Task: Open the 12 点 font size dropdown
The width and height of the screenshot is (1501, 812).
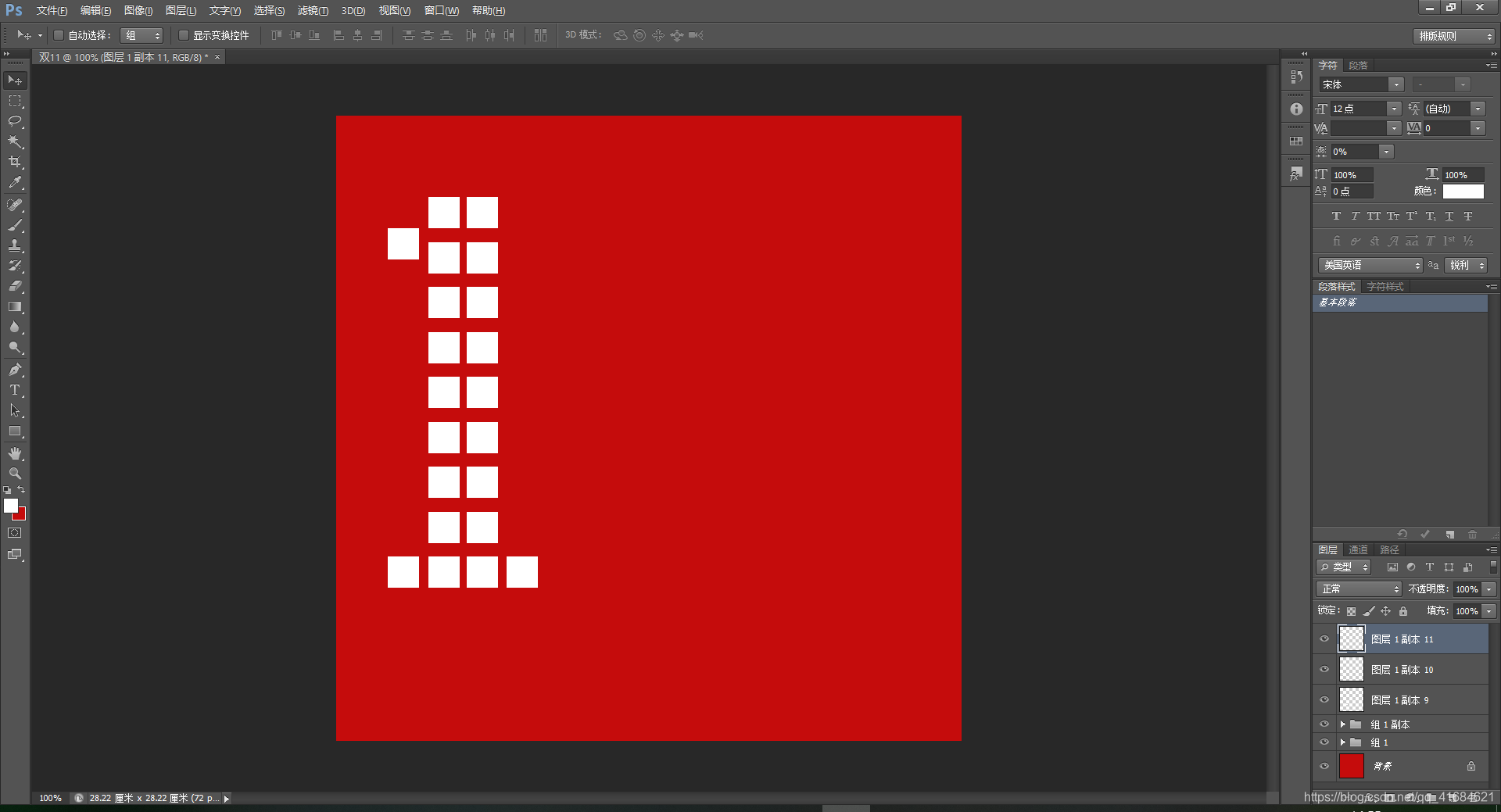Action: pyautogui.click(x=1394, y=109)
